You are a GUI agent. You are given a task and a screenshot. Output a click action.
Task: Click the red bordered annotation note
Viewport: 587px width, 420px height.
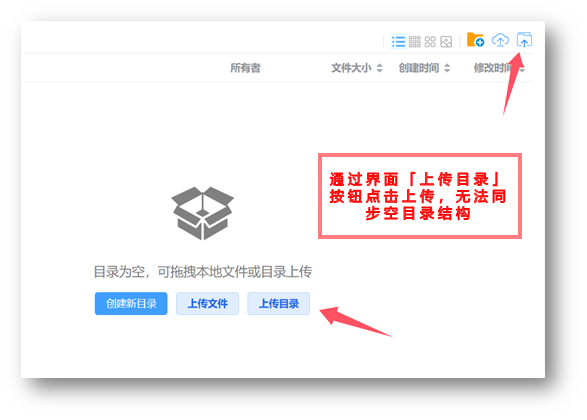[x=420, y=196]
